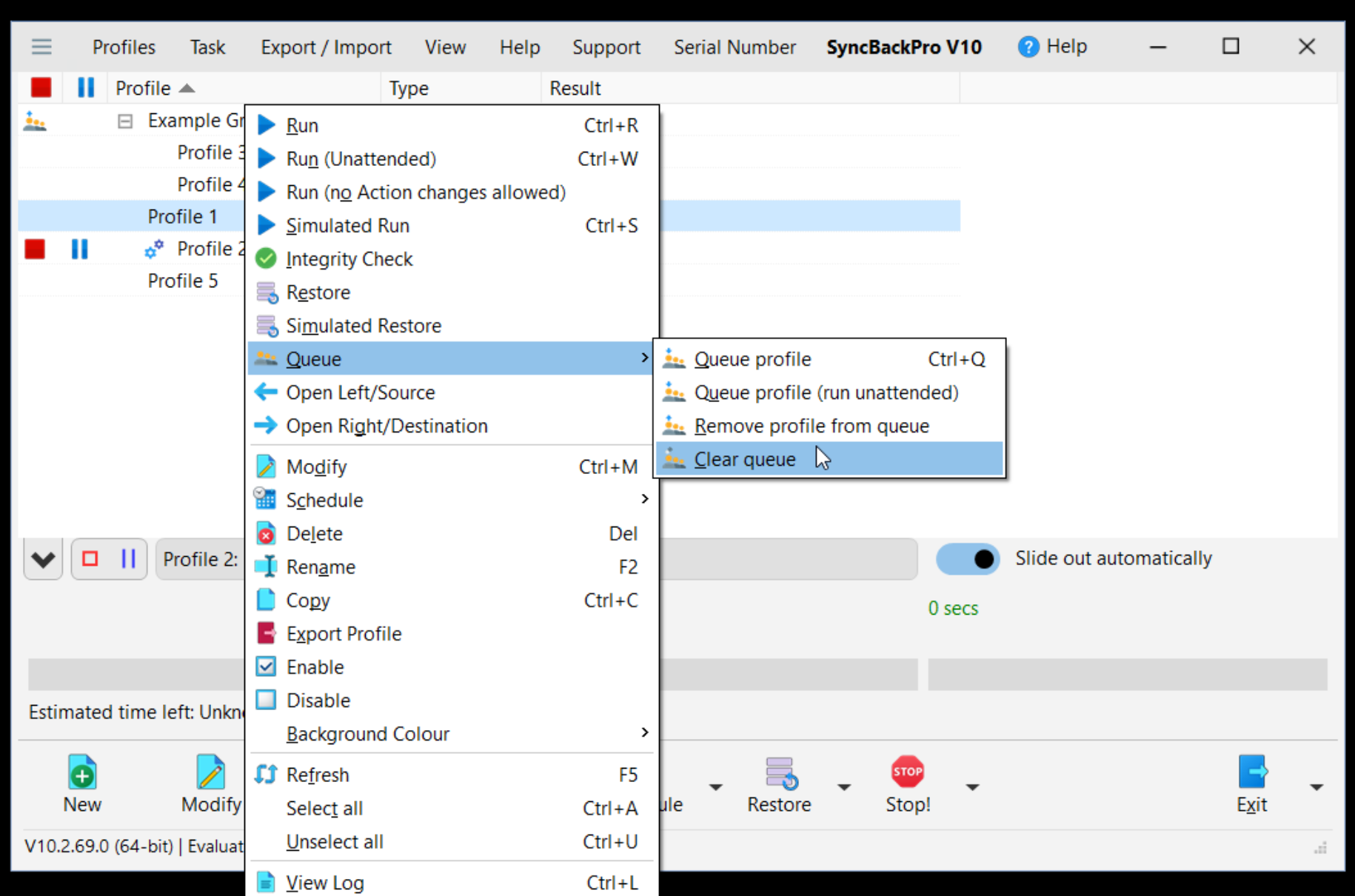Choose Remove profile from queue

tap(829, 426)
